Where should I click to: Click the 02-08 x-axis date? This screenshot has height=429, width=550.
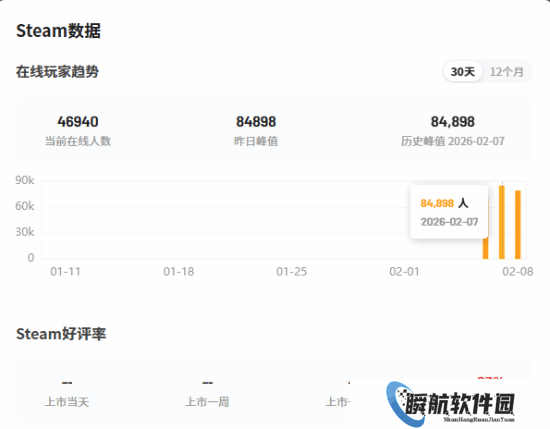pos(518,272)
